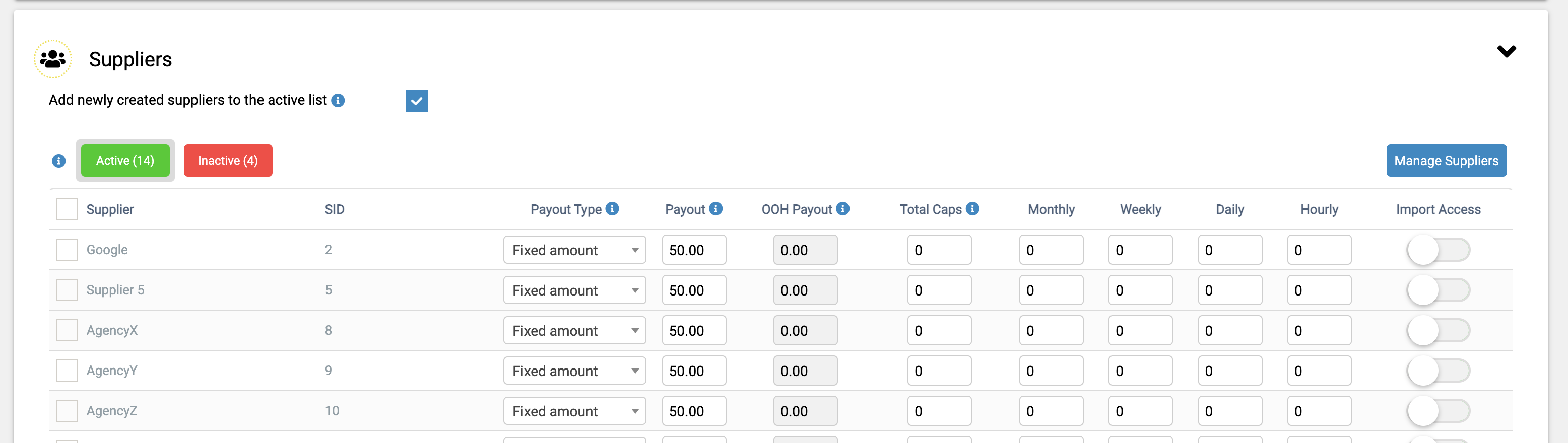Viewport: 1568px width, 443px height.
Task: Enable Import Access toggle for Google
Action: pos(1439,250)
